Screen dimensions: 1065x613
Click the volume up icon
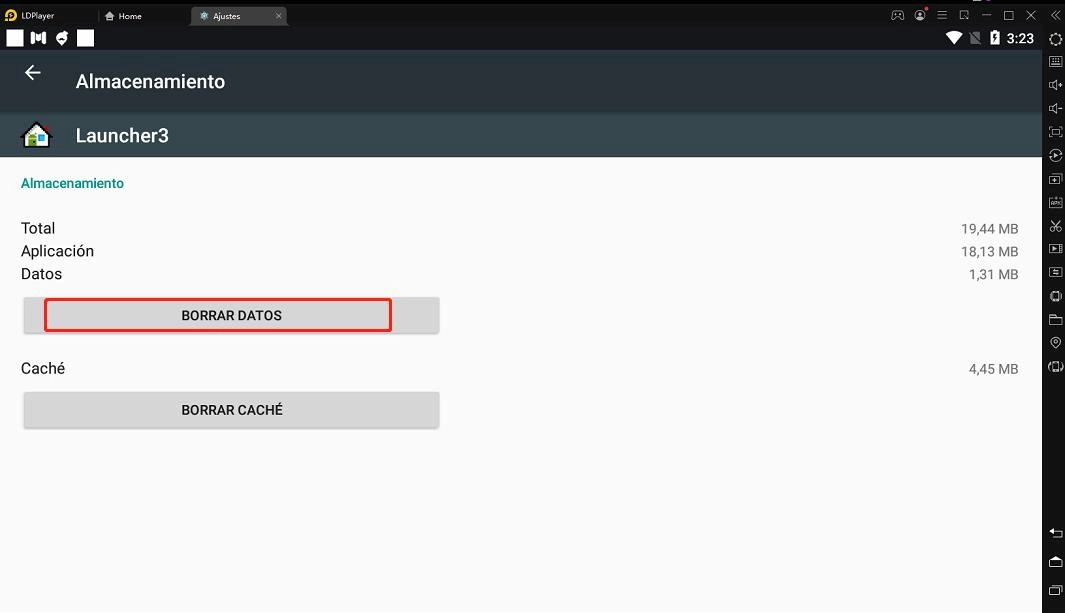click(1055, 85)
